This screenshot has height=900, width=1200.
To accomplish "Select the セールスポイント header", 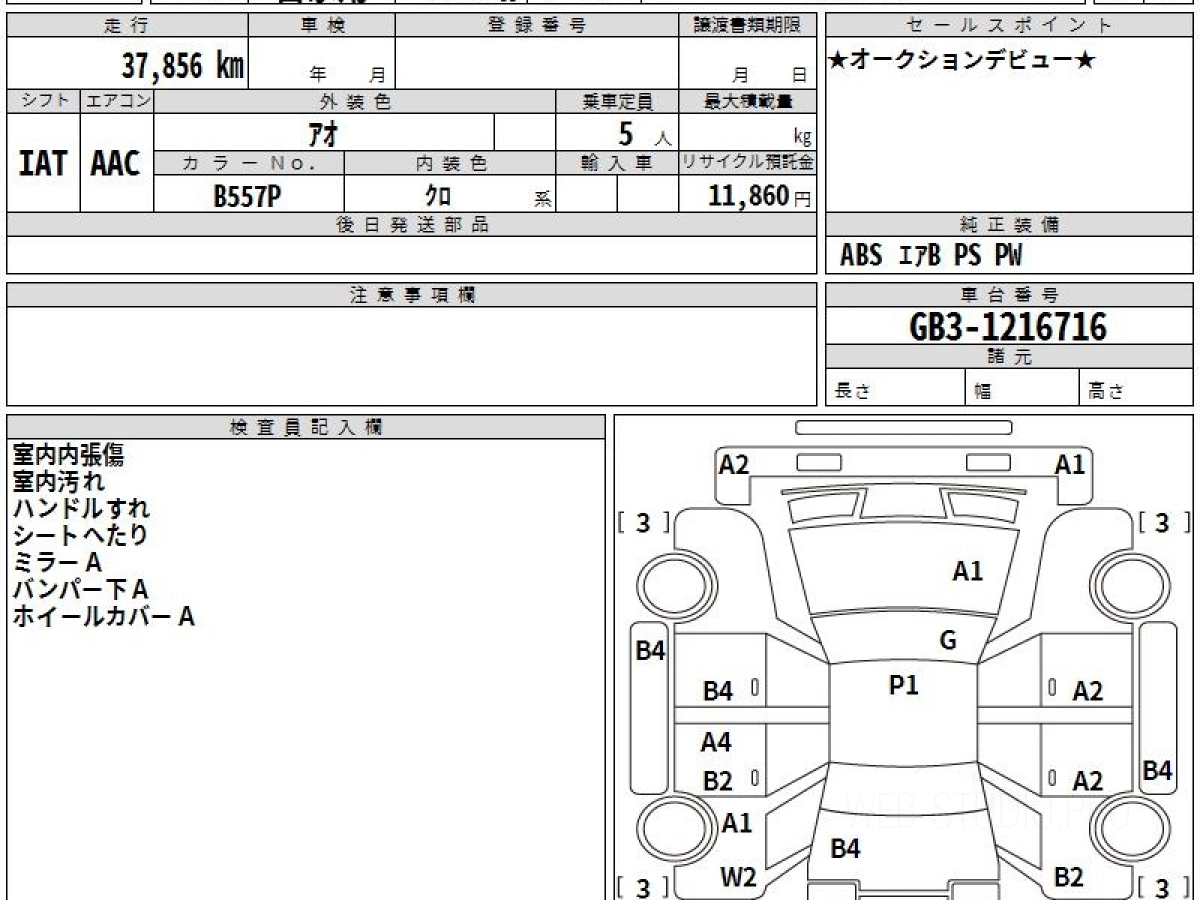I will point(1009,26).
